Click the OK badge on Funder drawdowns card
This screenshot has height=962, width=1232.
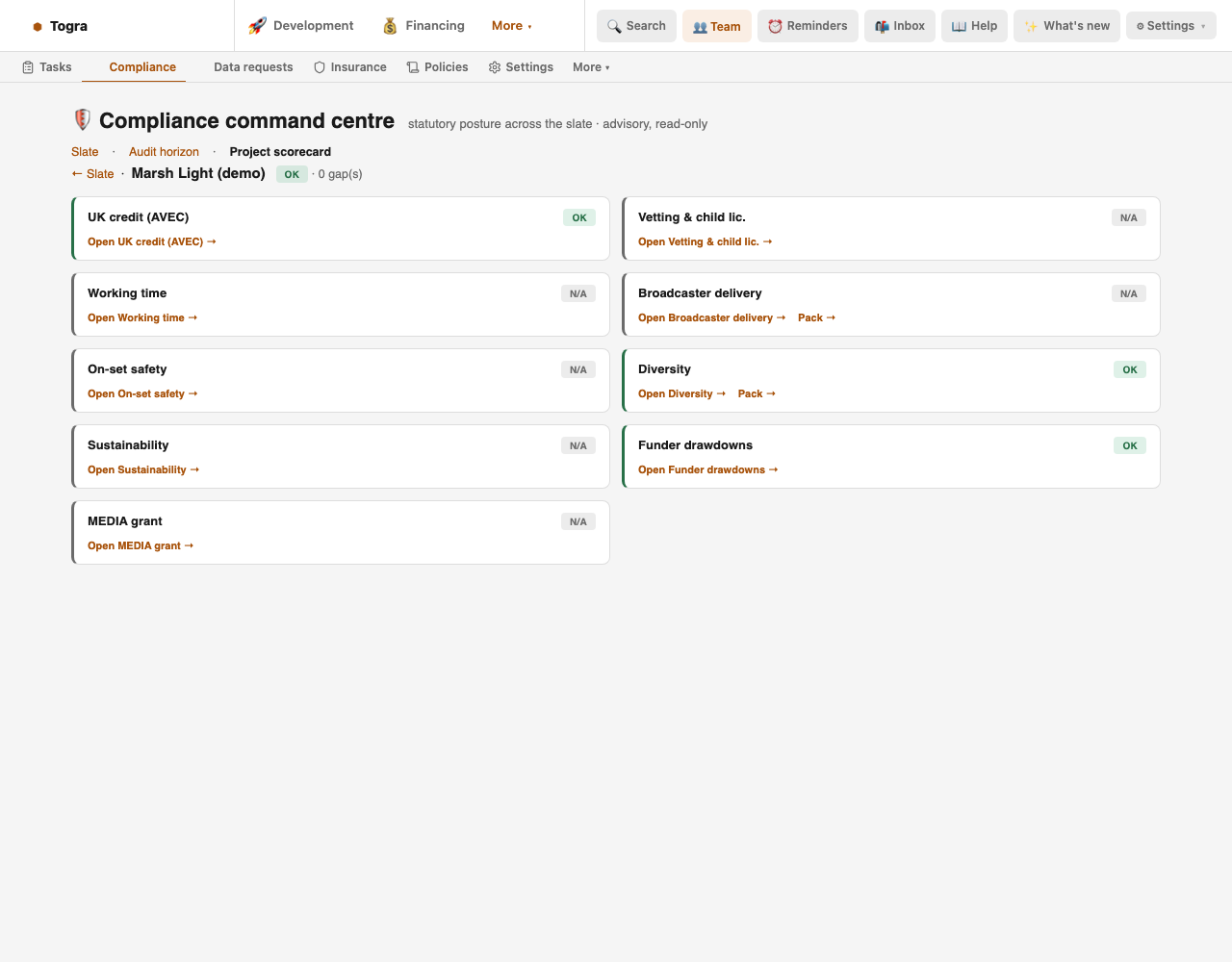point(1130,445)
